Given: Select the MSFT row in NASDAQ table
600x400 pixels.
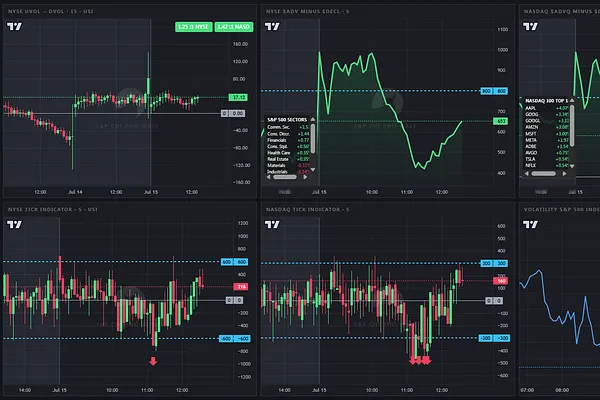Looking at the screenshot, I should pos(546,134).
